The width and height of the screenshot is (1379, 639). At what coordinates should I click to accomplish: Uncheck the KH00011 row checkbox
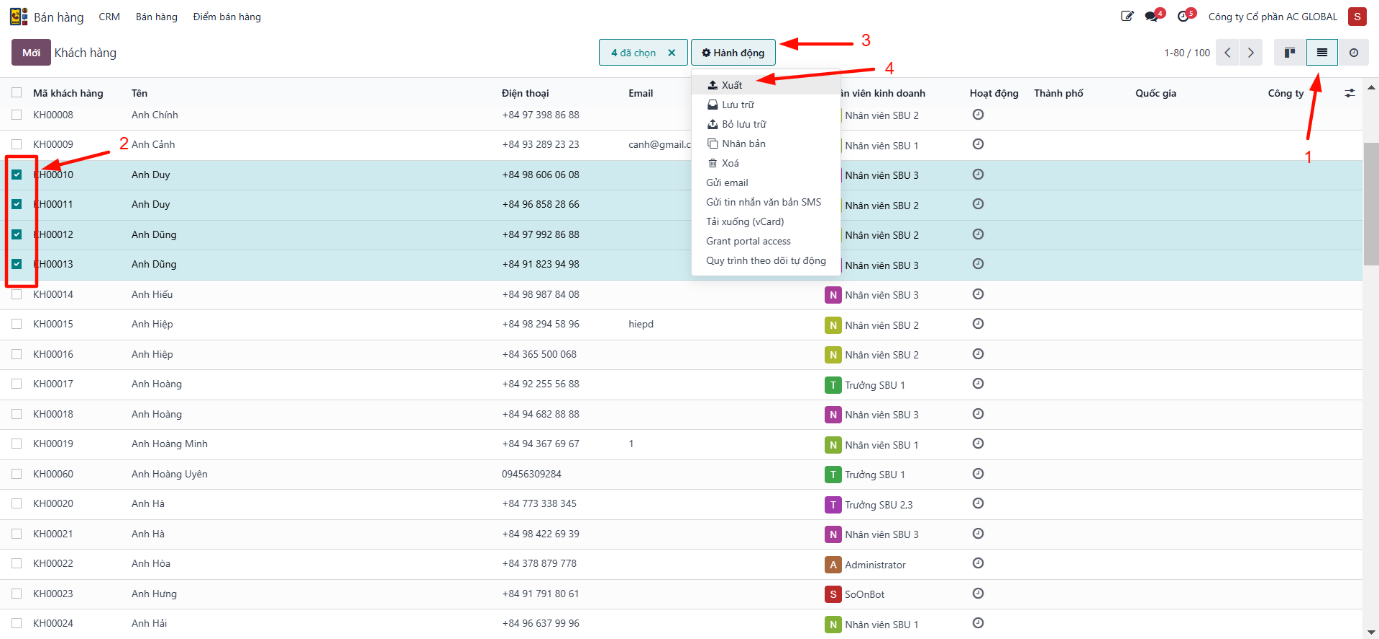coord(16,204)
